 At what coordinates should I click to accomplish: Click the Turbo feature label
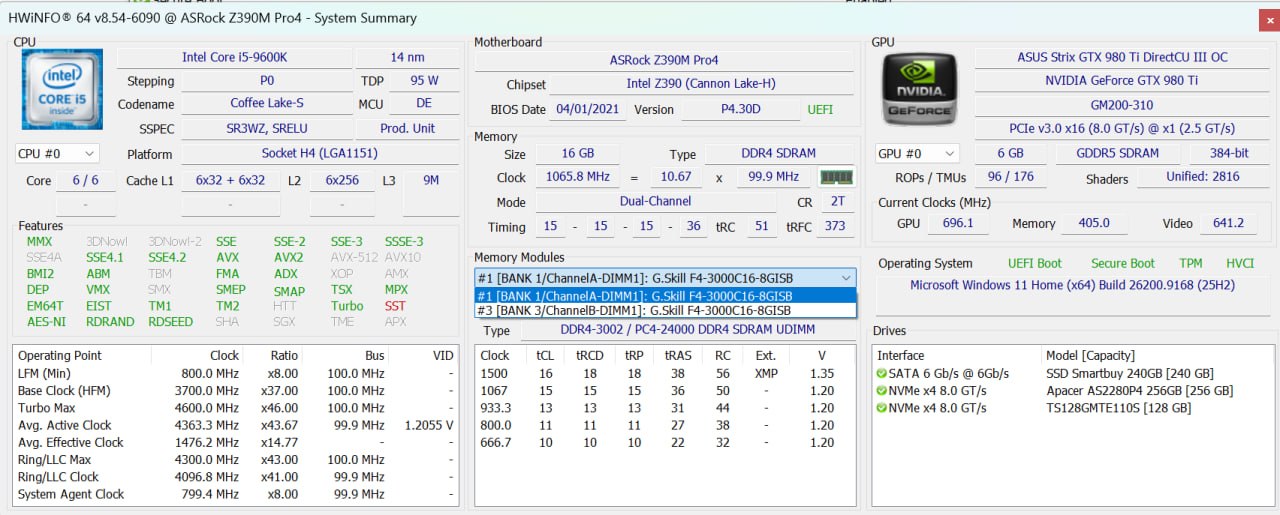347,306
